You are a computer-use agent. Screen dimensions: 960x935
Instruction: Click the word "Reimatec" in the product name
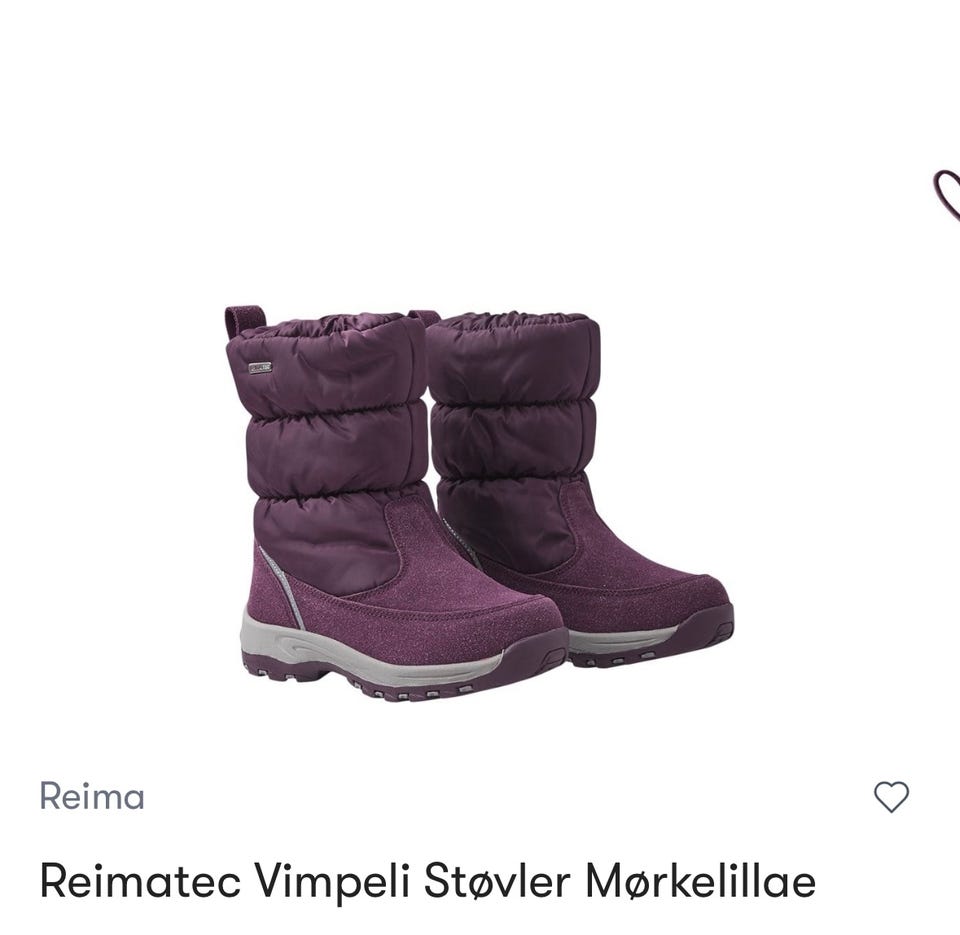click(x=140, y=881)
